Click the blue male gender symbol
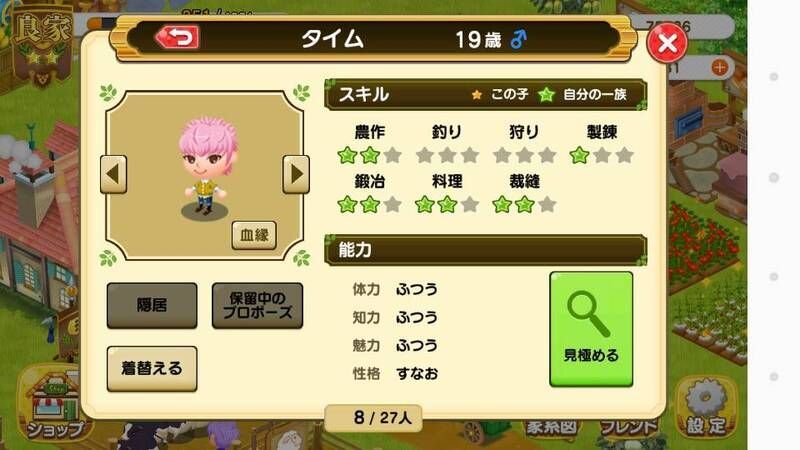 (518, 39)
